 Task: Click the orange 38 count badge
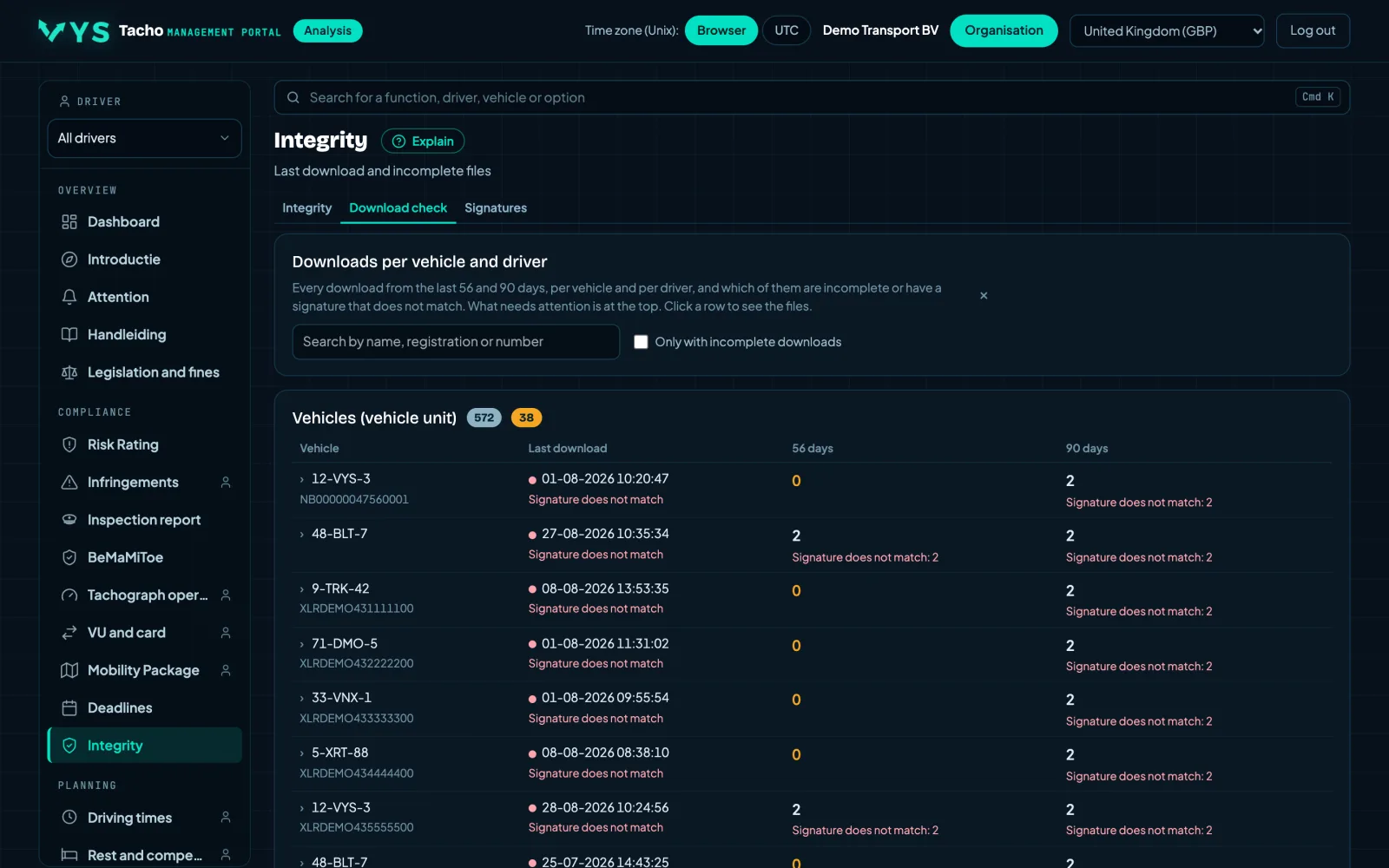click(x=526, y=418)
